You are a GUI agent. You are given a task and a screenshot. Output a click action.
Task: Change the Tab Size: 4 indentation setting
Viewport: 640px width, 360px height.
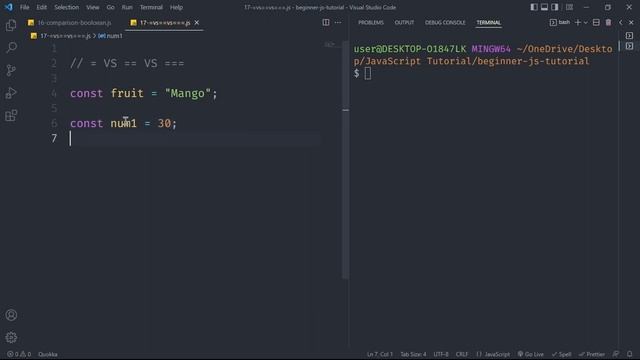coord(413,354)
